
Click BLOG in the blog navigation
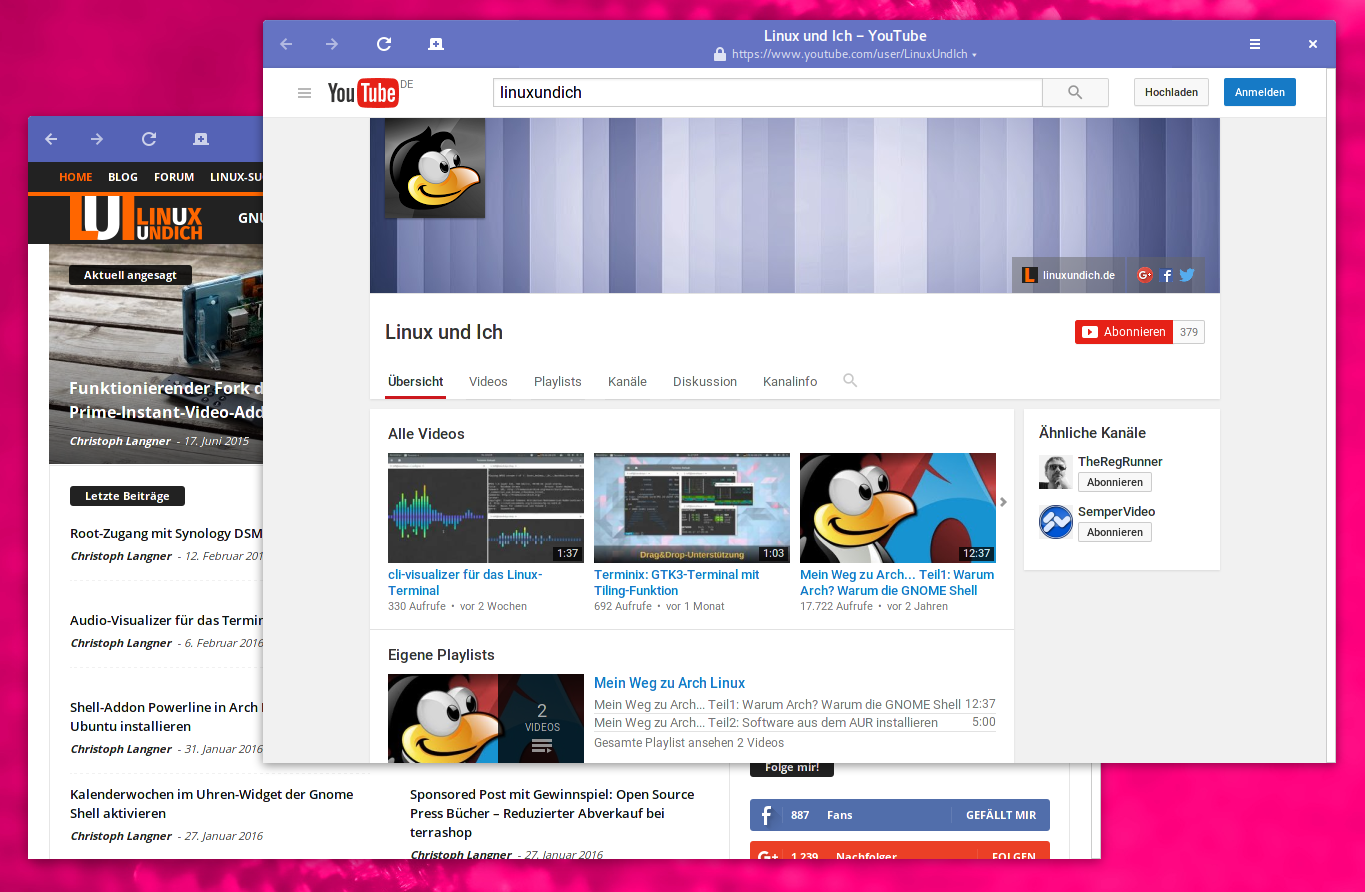click(123, 177)
